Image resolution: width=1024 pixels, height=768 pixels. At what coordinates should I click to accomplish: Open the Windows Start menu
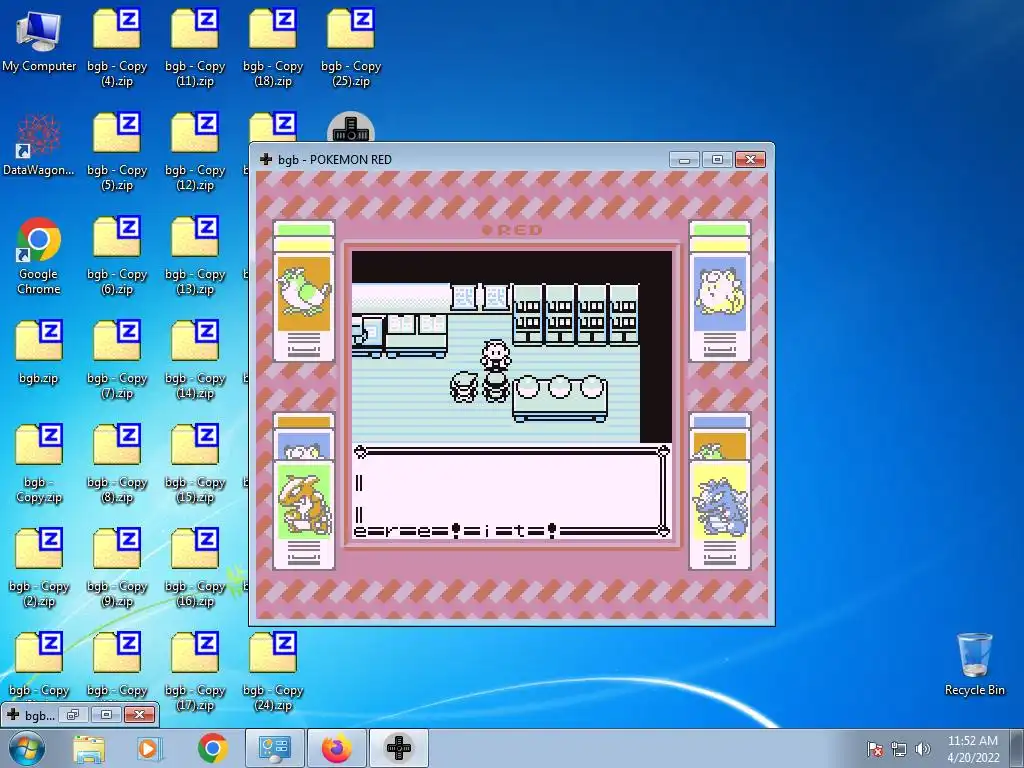pos(26,748)
